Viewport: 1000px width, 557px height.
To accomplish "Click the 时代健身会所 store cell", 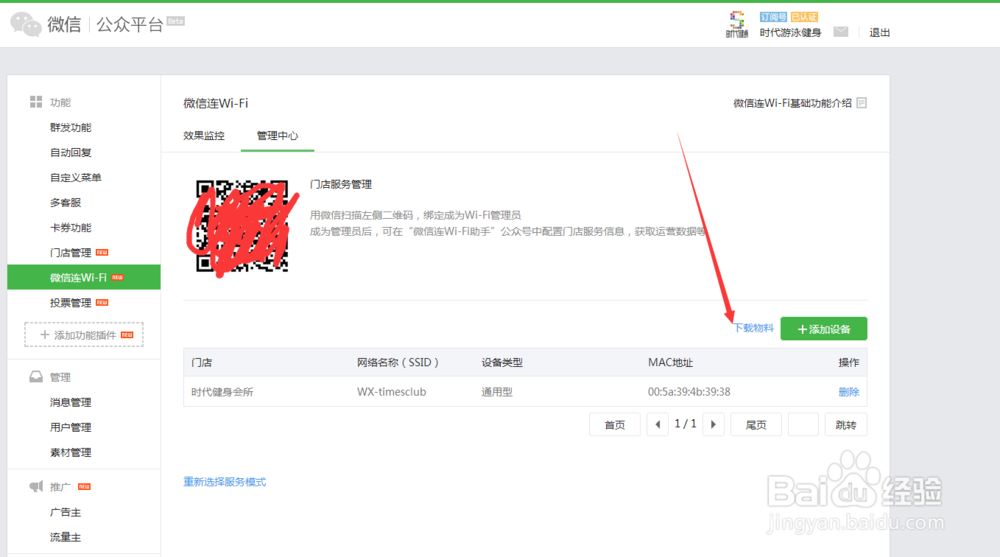I will click(x=222, y=392).
